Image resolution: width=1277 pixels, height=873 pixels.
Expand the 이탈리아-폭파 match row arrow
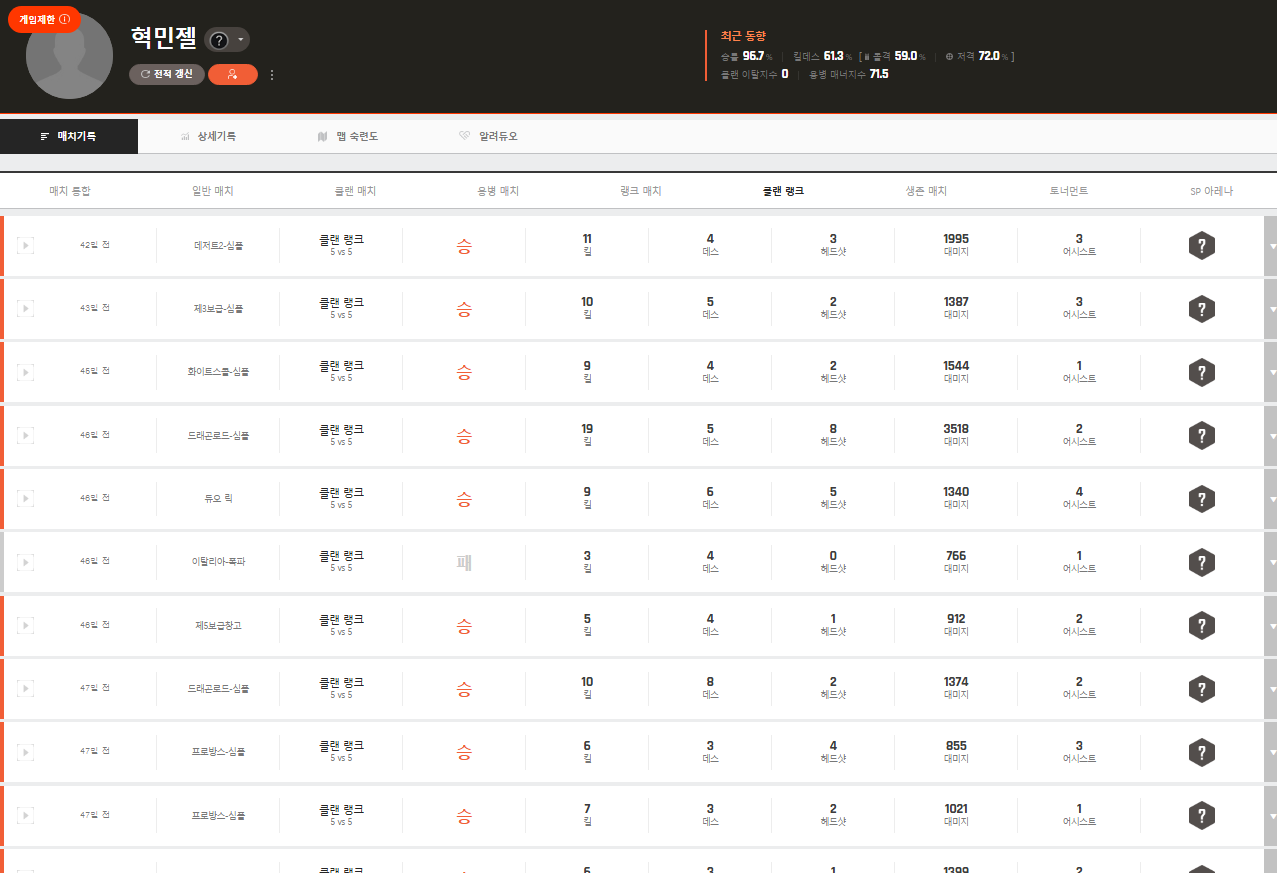click(x=1270, y=563)
